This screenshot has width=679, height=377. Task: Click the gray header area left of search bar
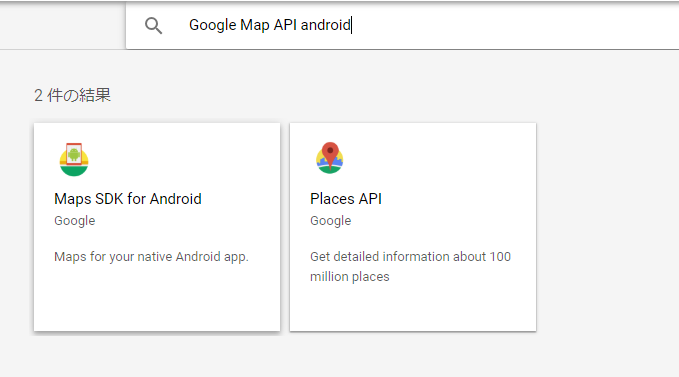tap(63, 26)
